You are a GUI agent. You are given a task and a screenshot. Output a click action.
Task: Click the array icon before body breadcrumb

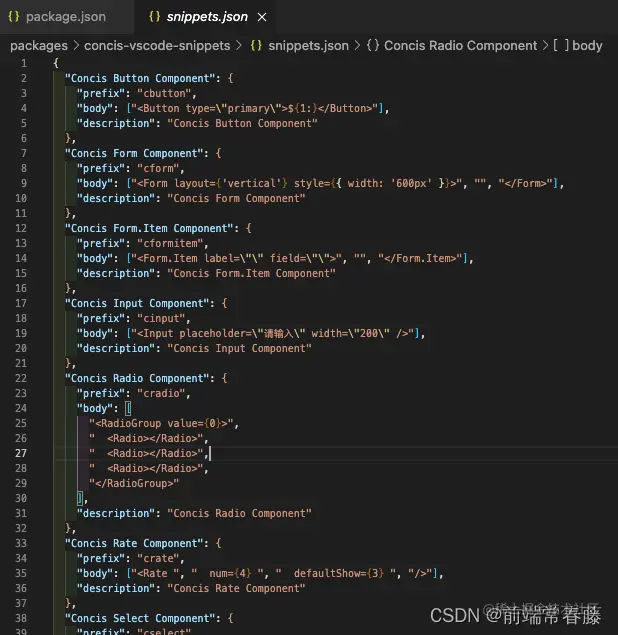[x=561, y=45]
